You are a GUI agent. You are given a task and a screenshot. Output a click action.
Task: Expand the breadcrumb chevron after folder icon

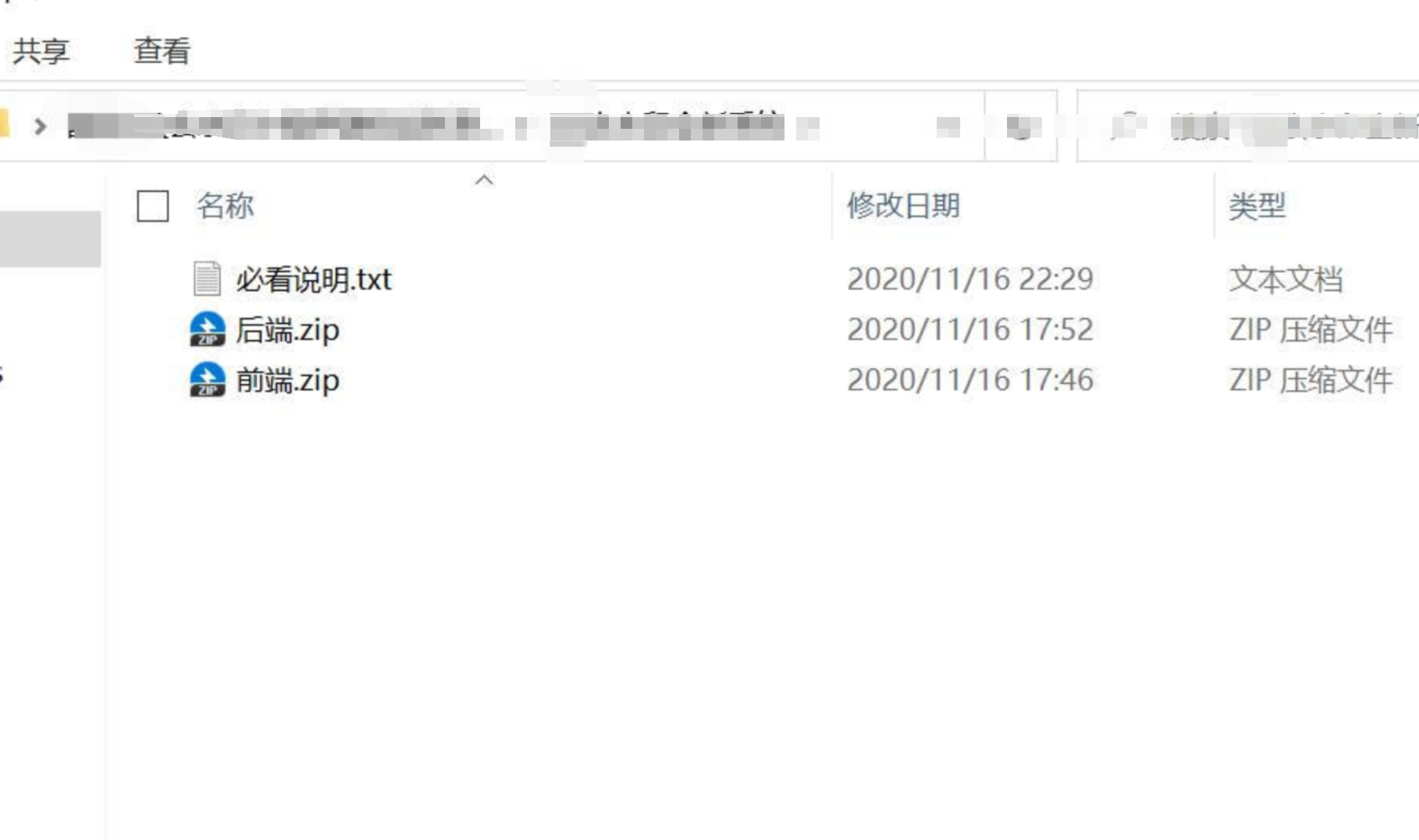(40, 127)
